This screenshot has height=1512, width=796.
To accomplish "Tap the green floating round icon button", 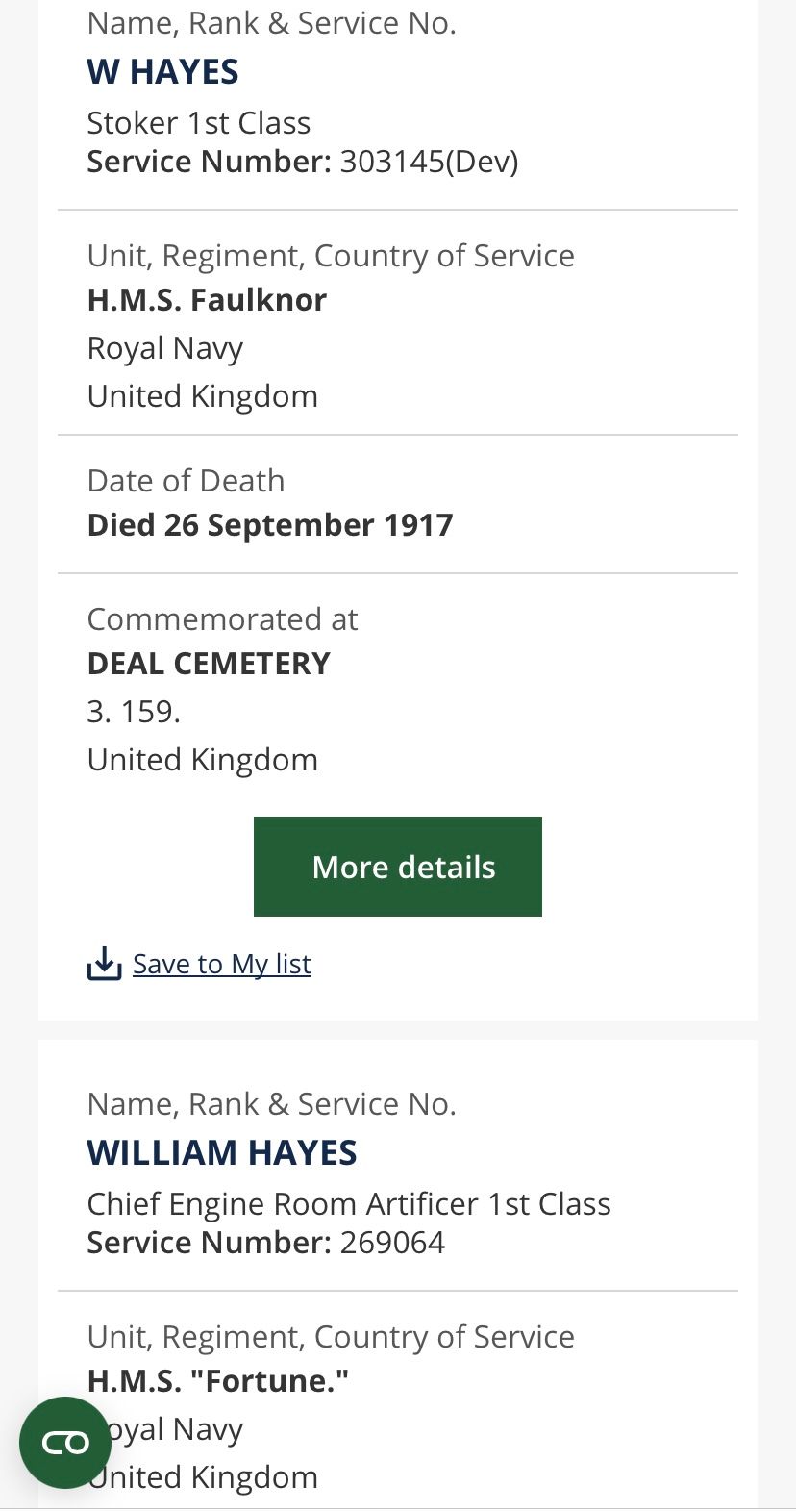I will coord(65,1442).
